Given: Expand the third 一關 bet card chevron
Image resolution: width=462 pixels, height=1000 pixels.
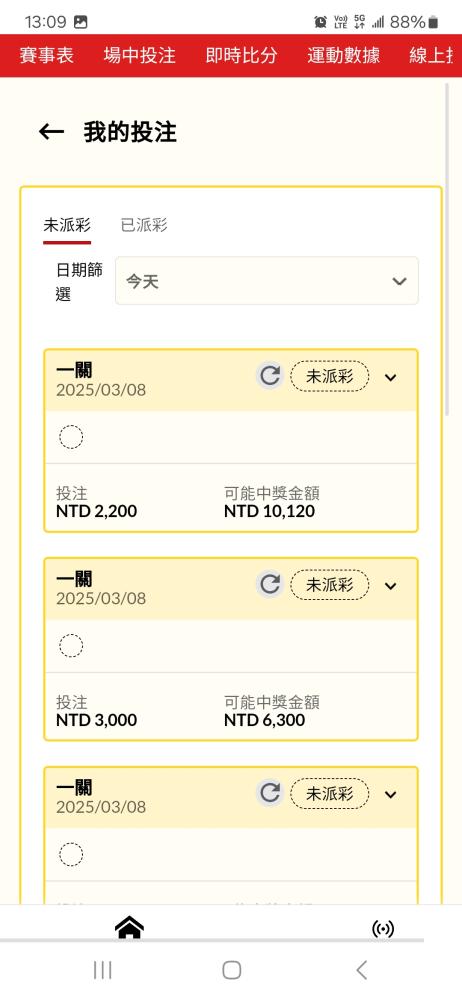Looking at the screenshot, I should pyautogui.click(x=391, y=795).
